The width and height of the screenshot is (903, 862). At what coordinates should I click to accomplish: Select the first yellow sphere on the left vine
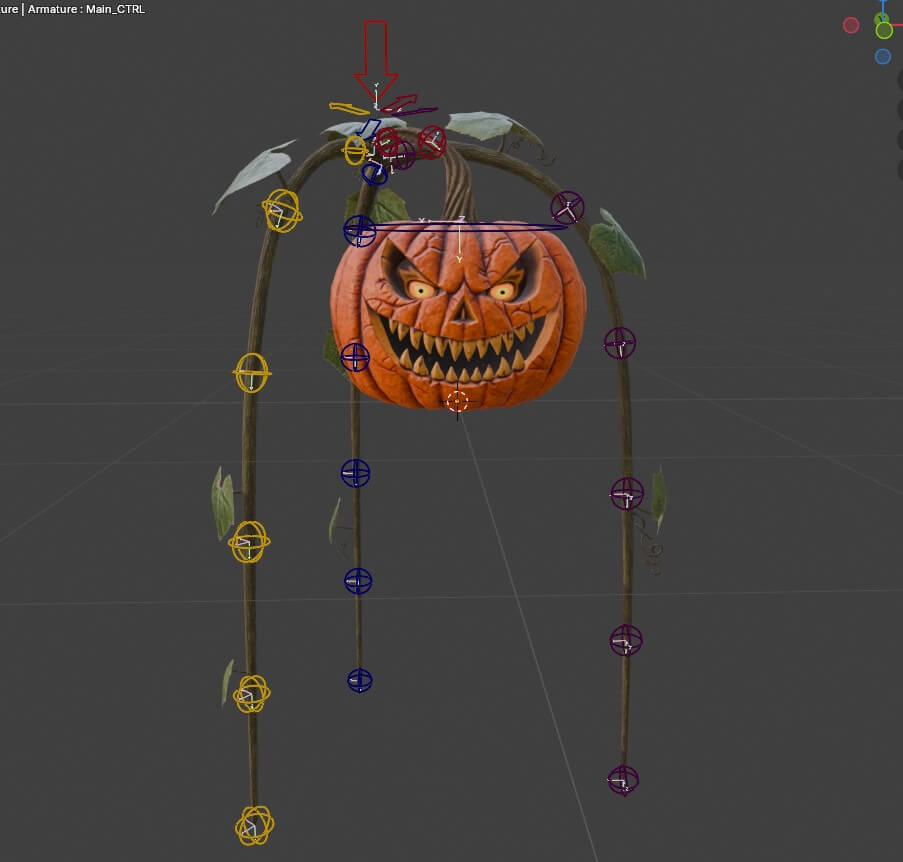coord(282,211)
